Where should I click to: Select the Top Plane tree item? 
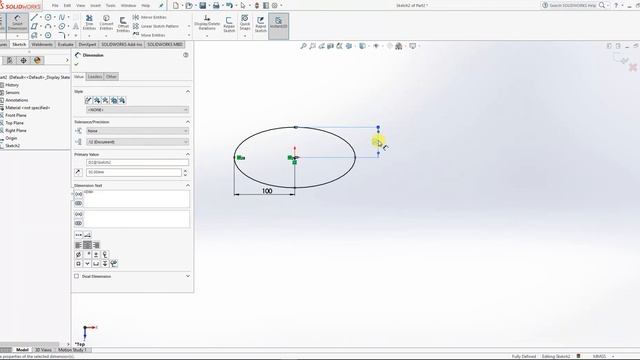14,123
